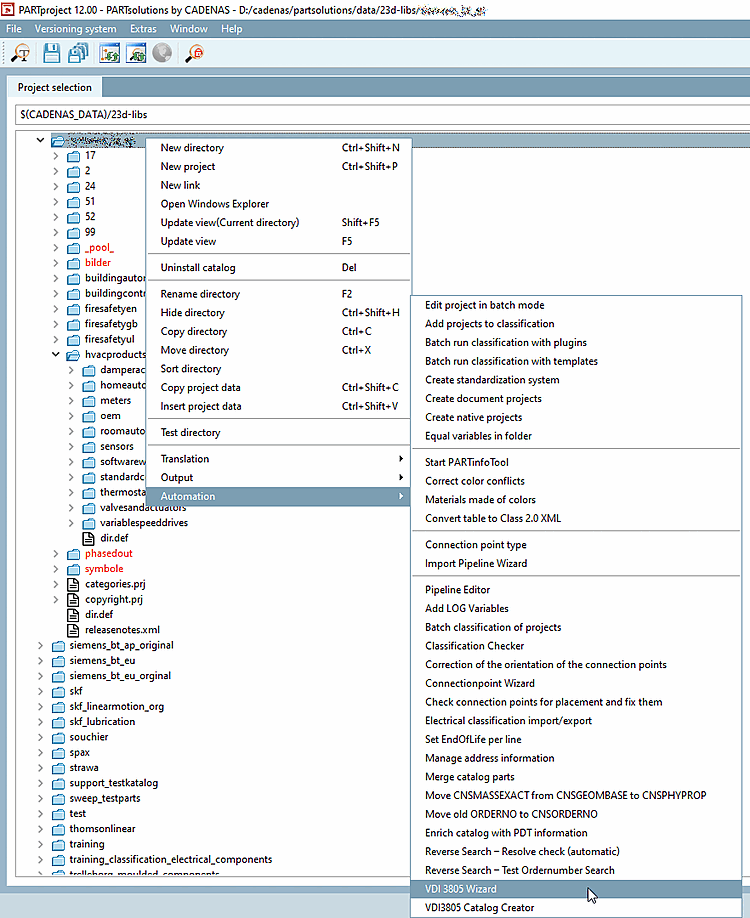Click the folder icon beside spax
The height and width of the screenshot is (918, 750).
click(x=58, y=753)
